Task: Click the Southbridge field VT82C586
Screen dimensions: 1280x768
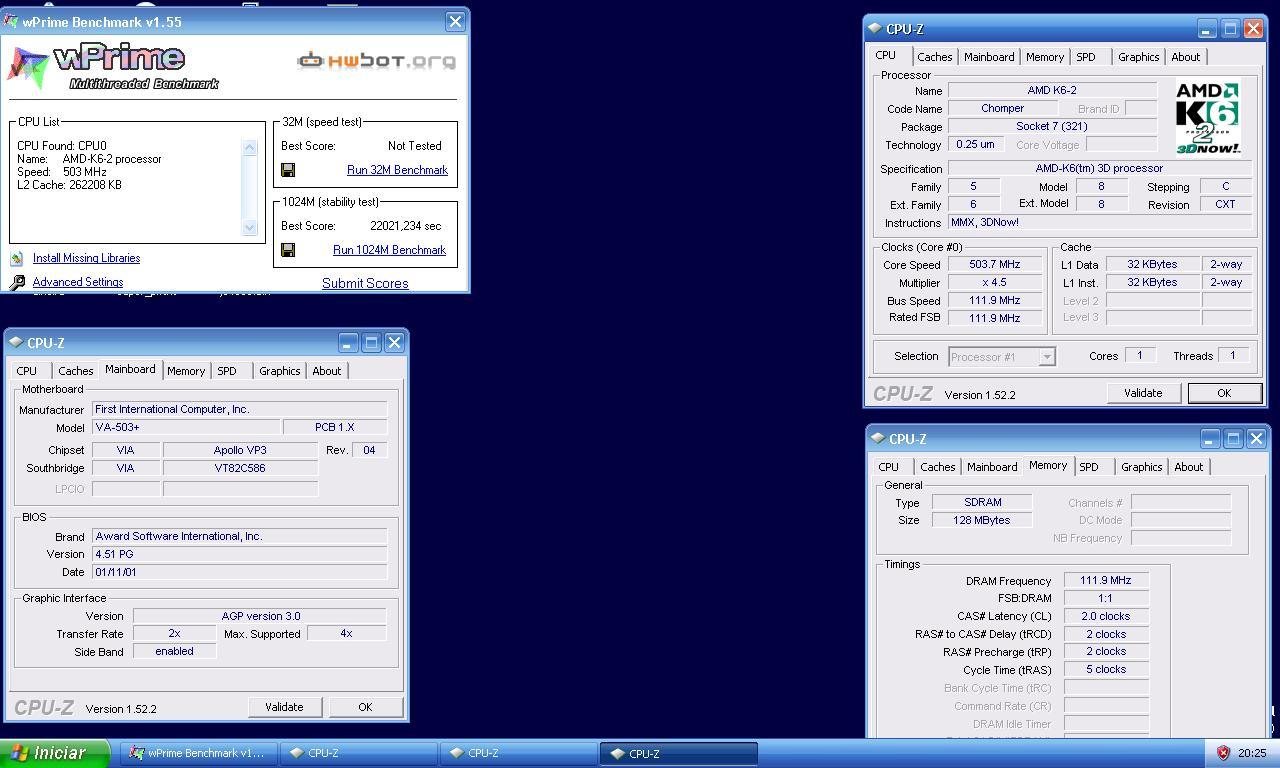Action: (x=240, y=468)
